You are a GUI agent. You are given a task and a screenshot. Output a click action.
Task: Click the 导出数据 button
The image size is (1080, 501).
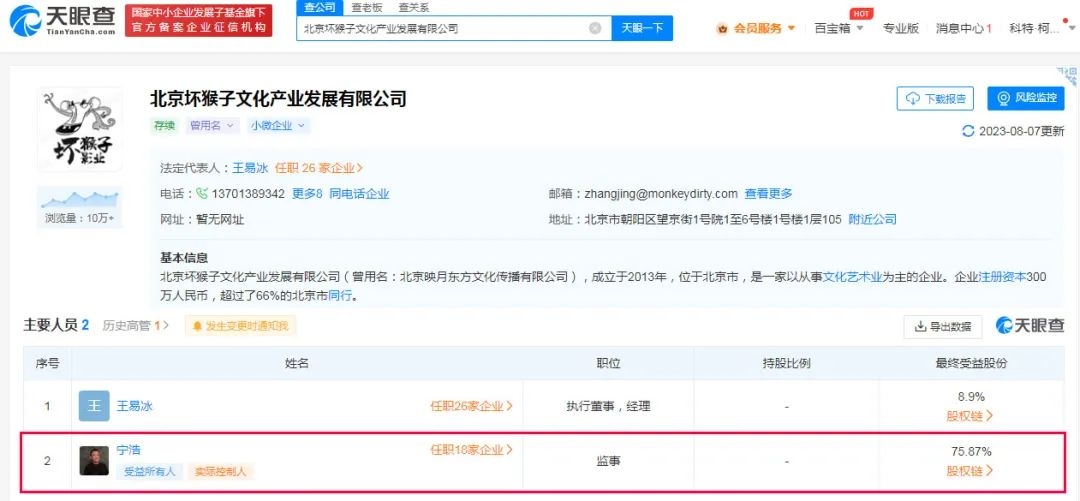tap(942, 327)
